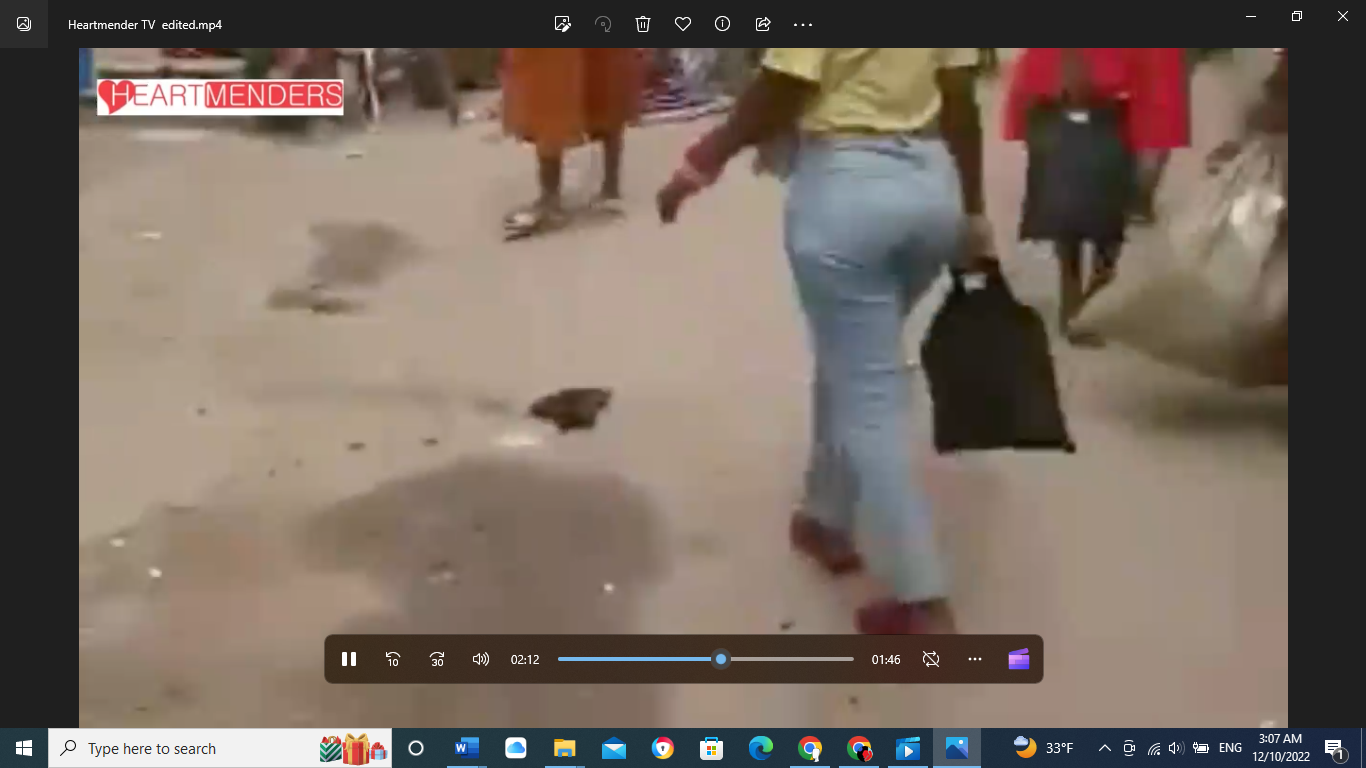Viewport: 1366px width, 768px height.
Task: Delete the video file
Action: pos(643,24)
